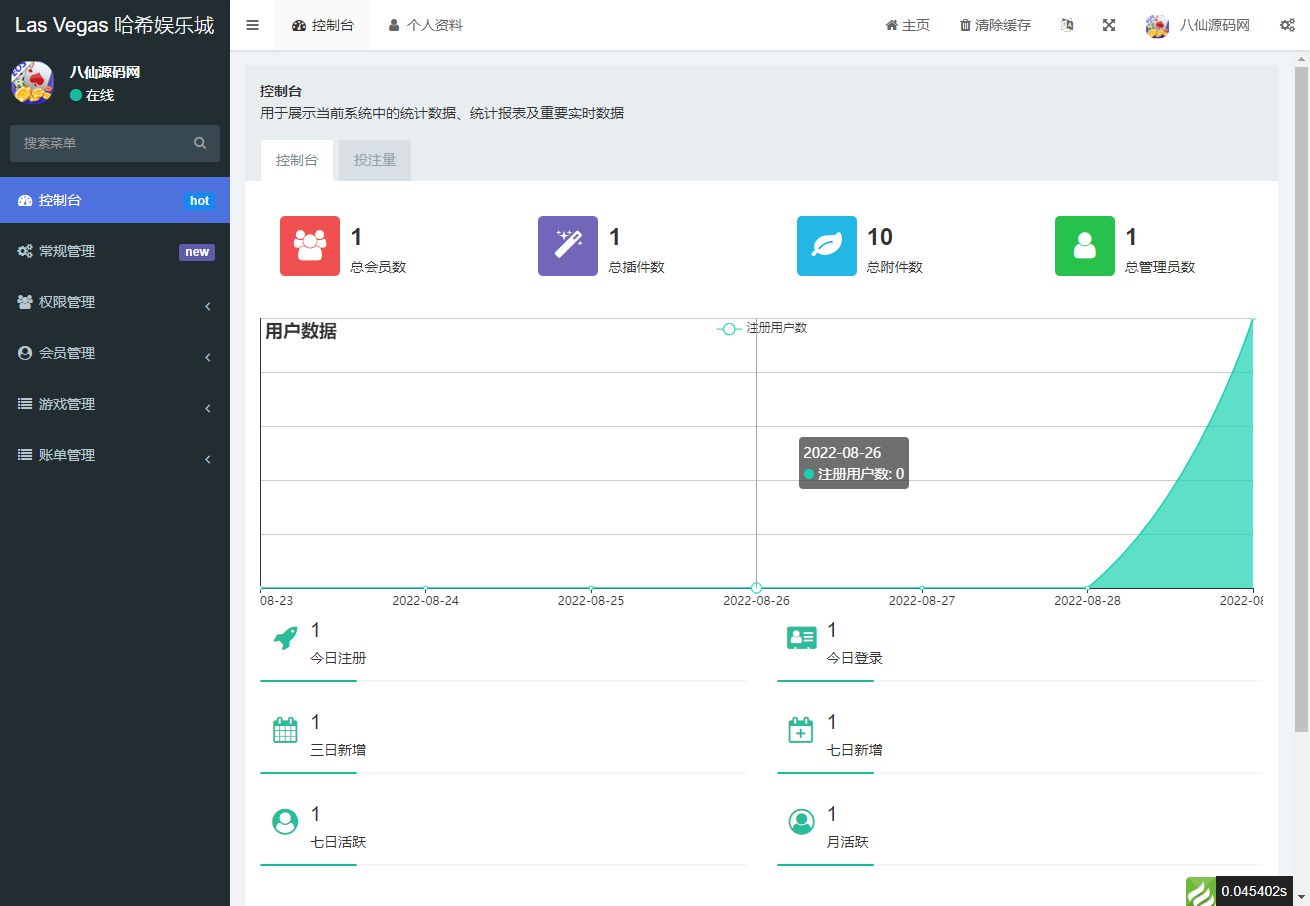Open 权限管理 sidebar menu

click(x=115, y=302)
